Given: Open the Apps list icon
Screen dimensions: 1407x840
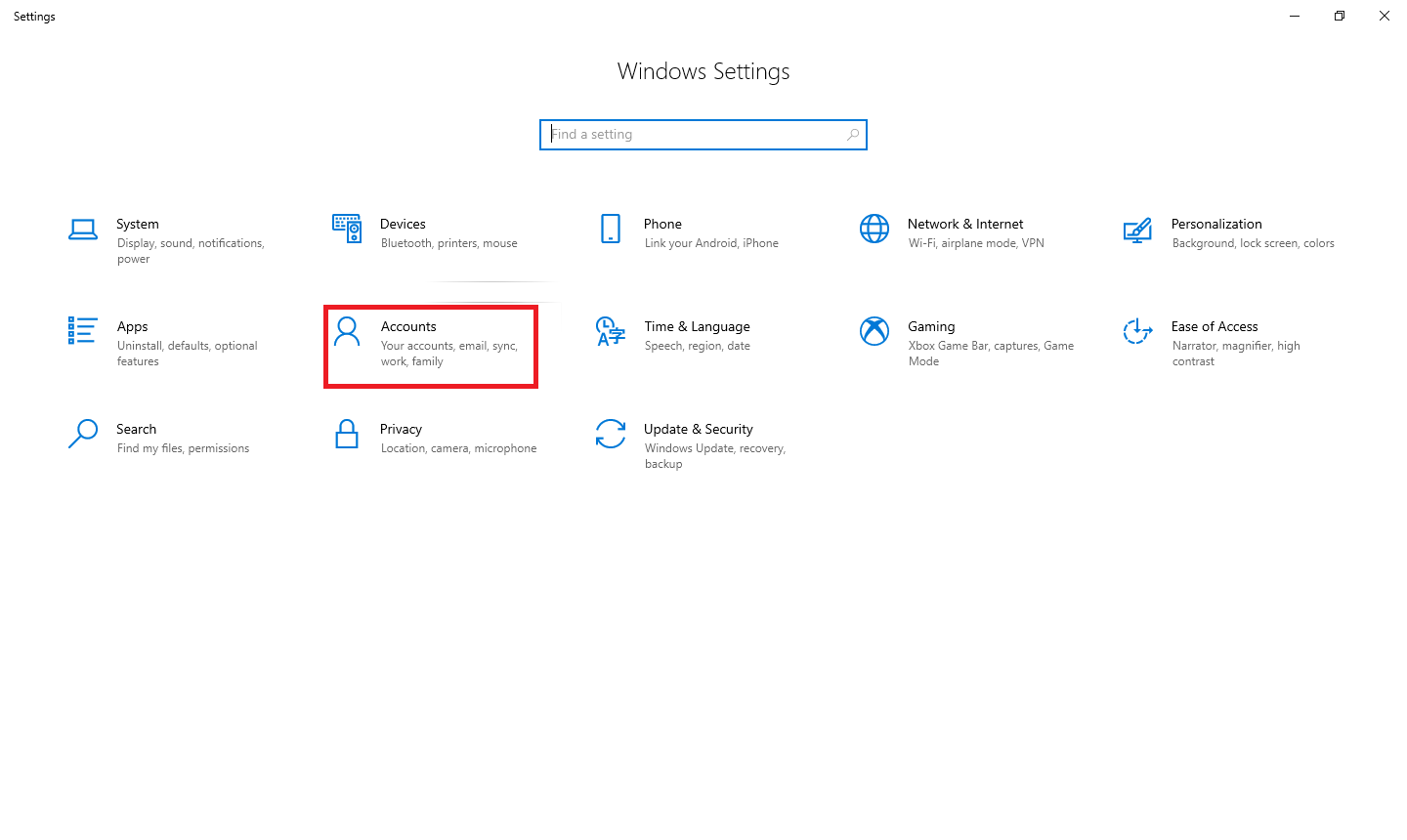Looking at the screenshot, I should click(82, 330).
